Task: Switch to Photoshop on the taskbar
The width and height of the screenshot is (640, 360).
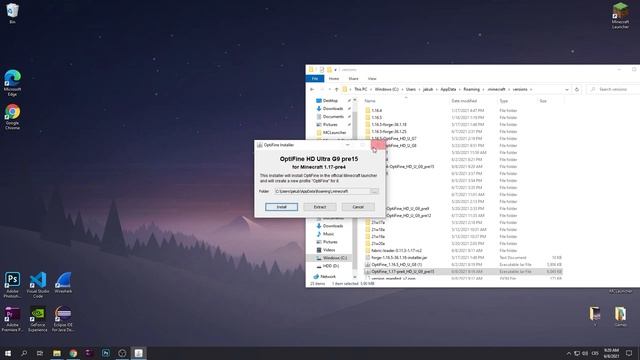Action: (x=106, y=353)
